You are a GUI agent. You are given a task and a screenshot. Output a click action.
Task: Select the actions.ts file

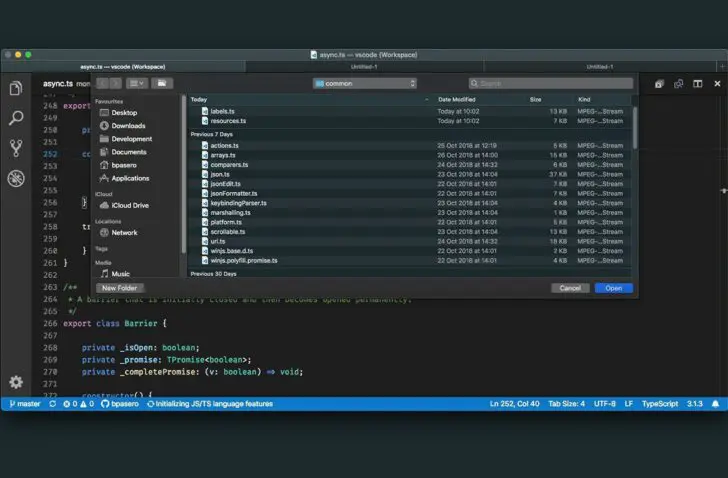[x=410, y=146]
